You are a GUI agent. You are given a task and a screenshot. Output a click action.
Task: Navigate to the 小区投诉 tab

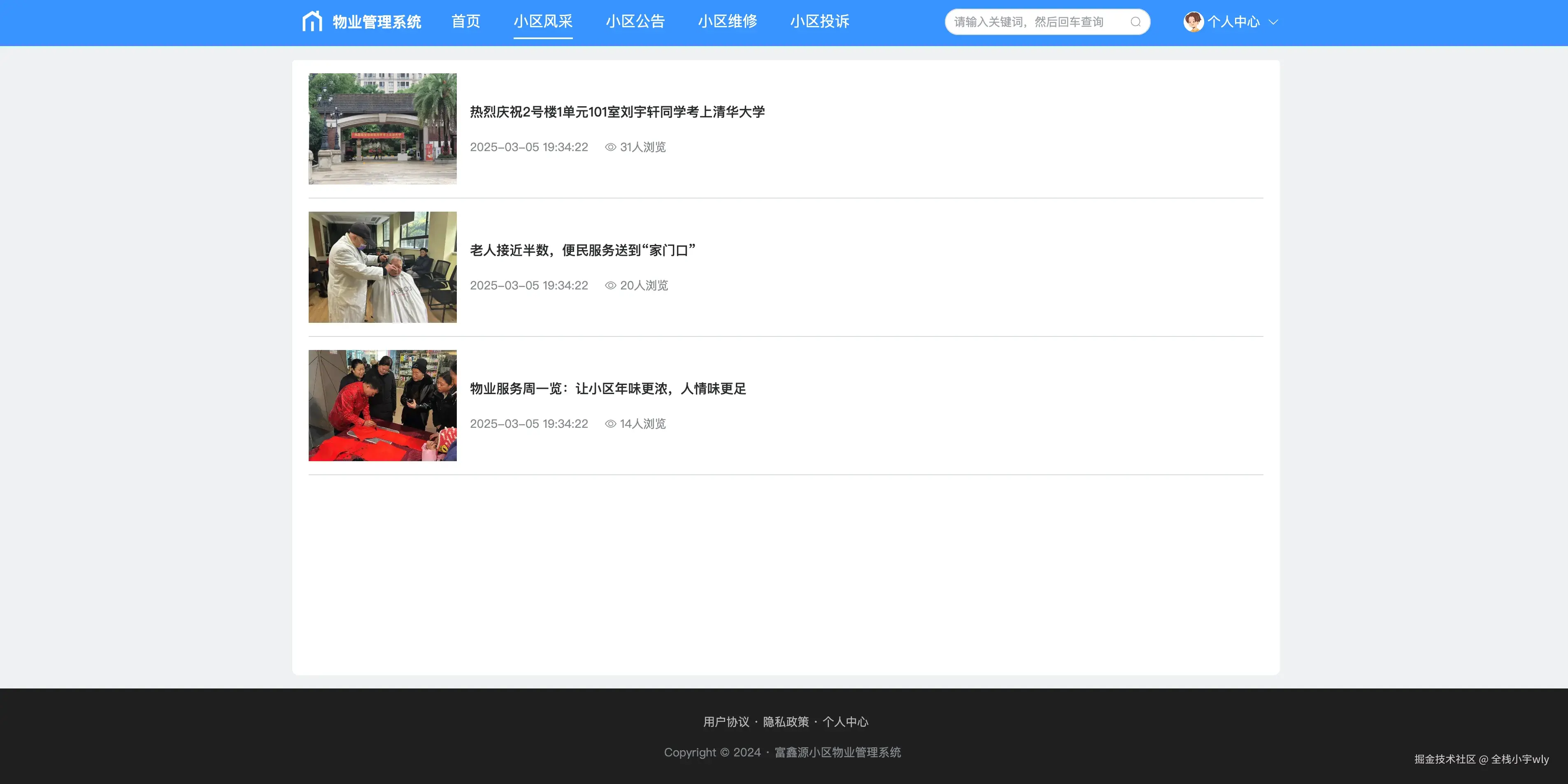[819, 22]
